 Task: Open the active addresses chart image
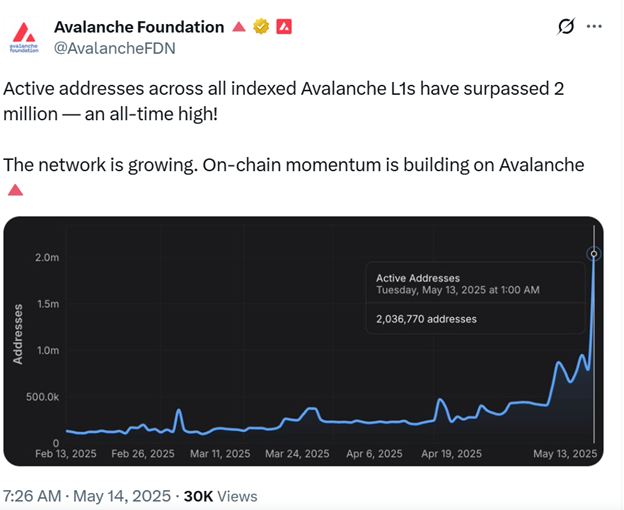coord(304,341)
